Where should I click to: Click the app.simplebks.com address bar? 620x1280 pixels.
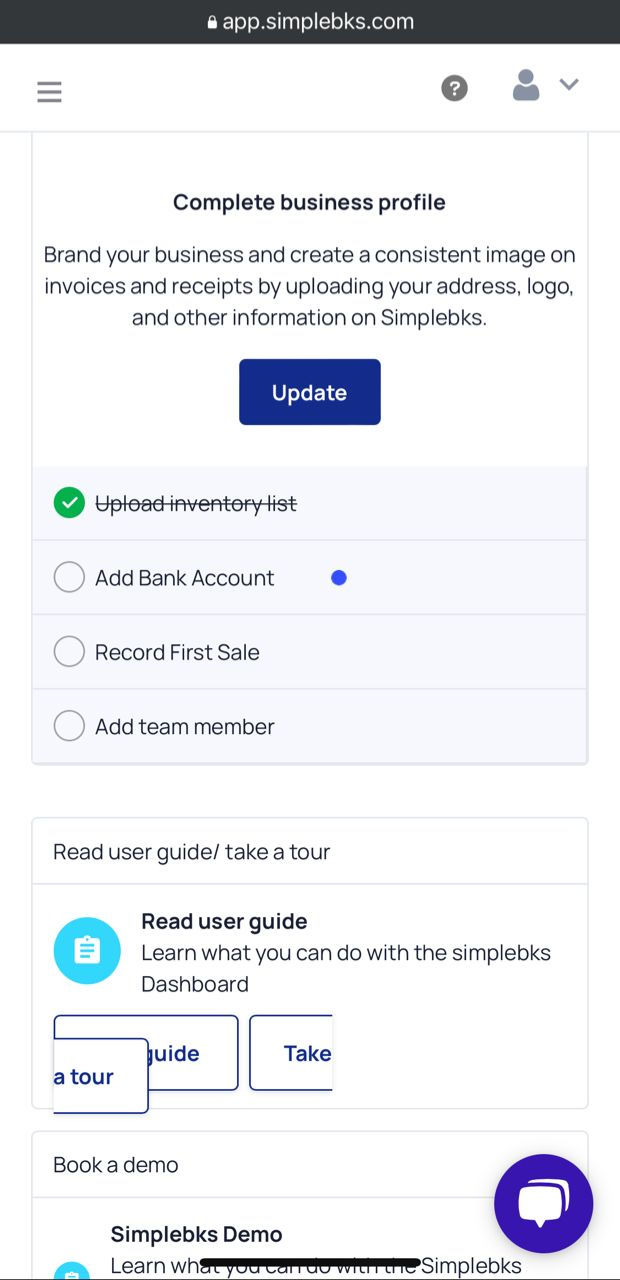click(310, 22)
